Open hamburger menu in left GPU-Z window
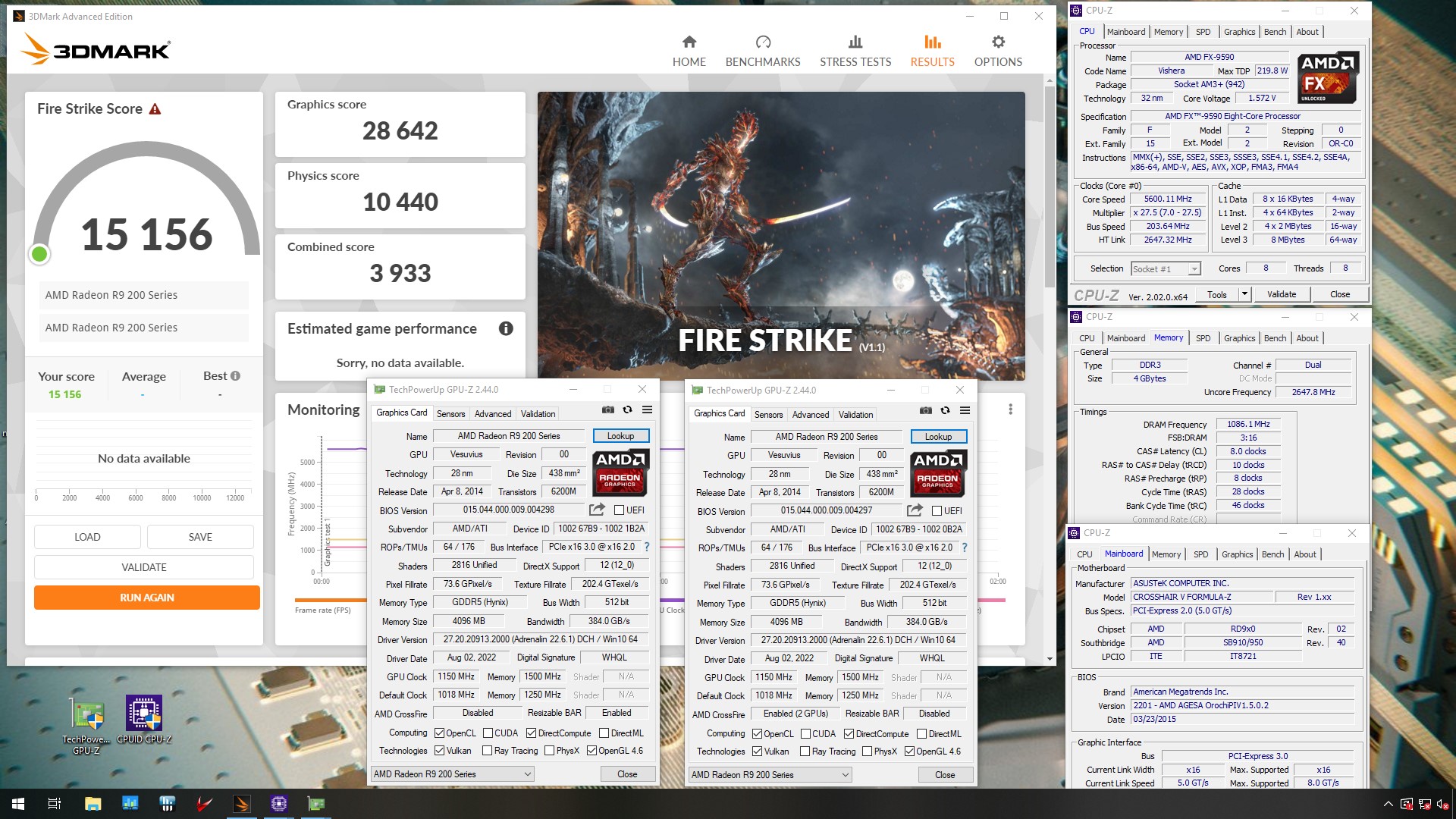The height and width of the screenshot is (819, 1456). (x=647, y=409)
